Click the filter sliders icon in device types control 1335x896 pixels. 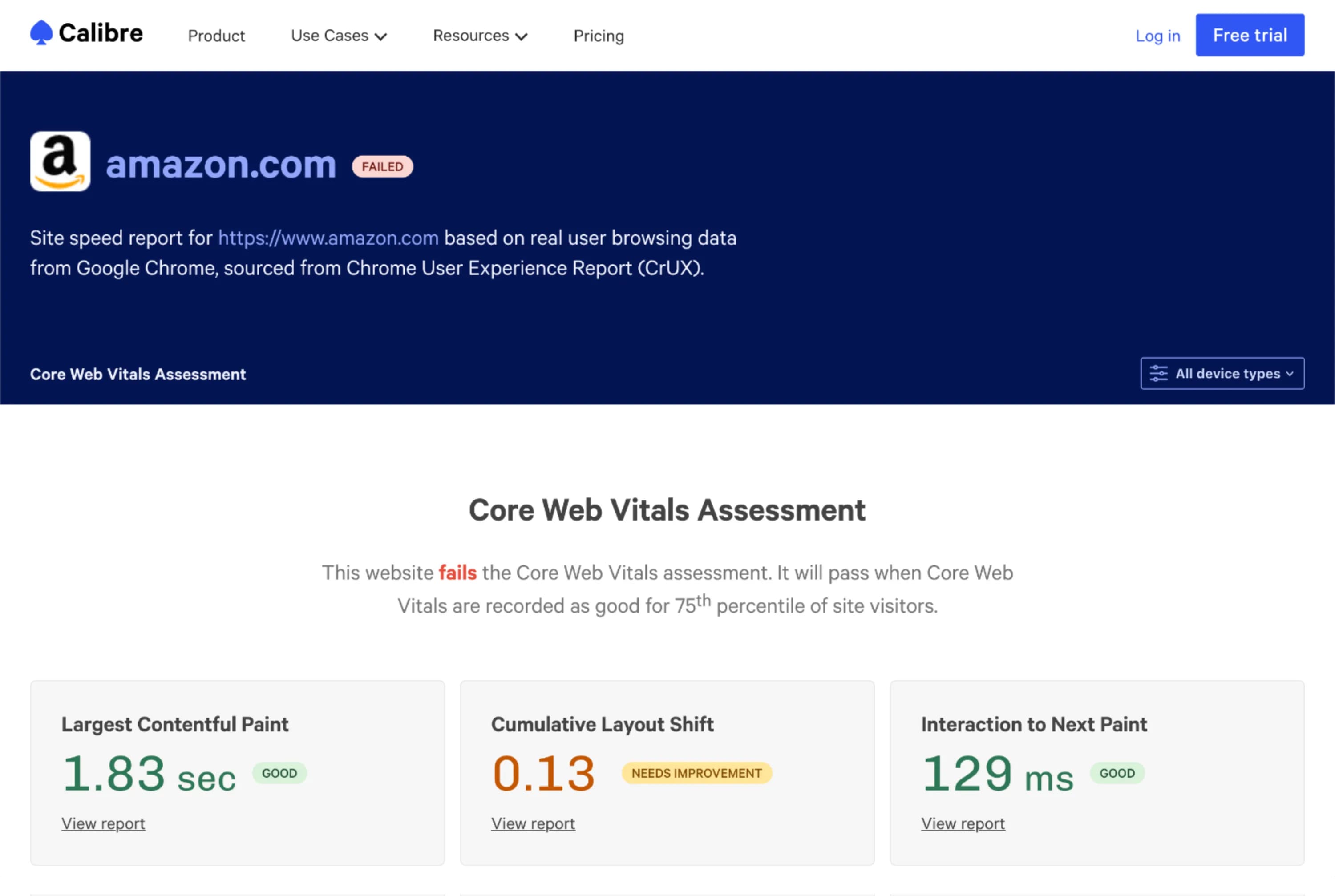point(1159,373)
